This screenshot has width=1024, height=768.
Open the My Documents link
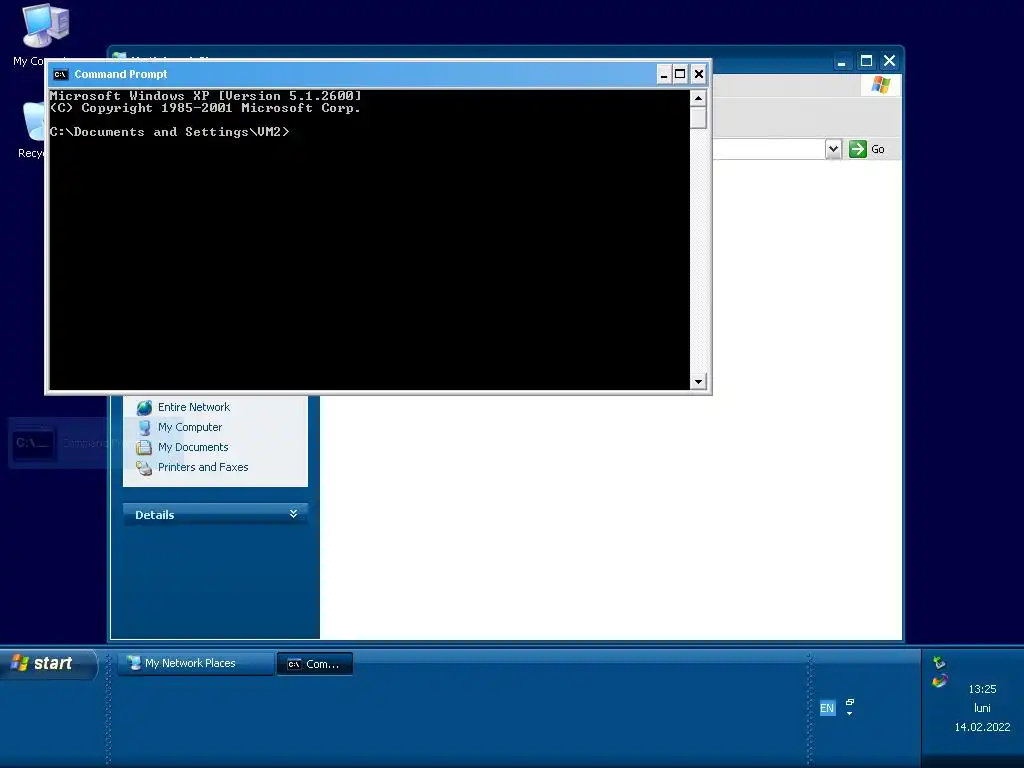click(x=193, y=447)
